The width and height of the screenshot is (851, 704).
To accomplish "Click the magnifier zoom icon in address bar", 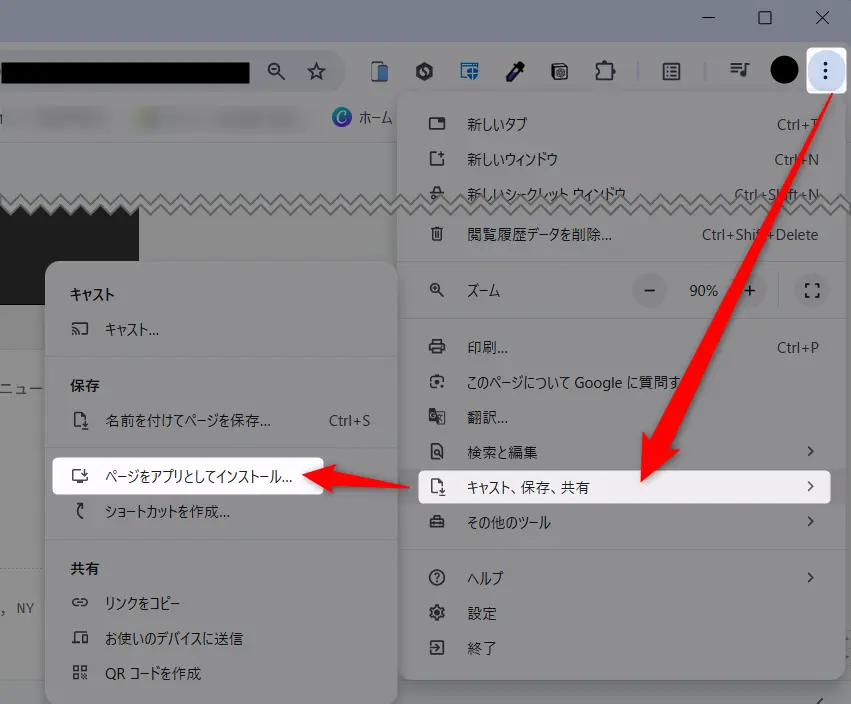I will click(x=276, y=71).
